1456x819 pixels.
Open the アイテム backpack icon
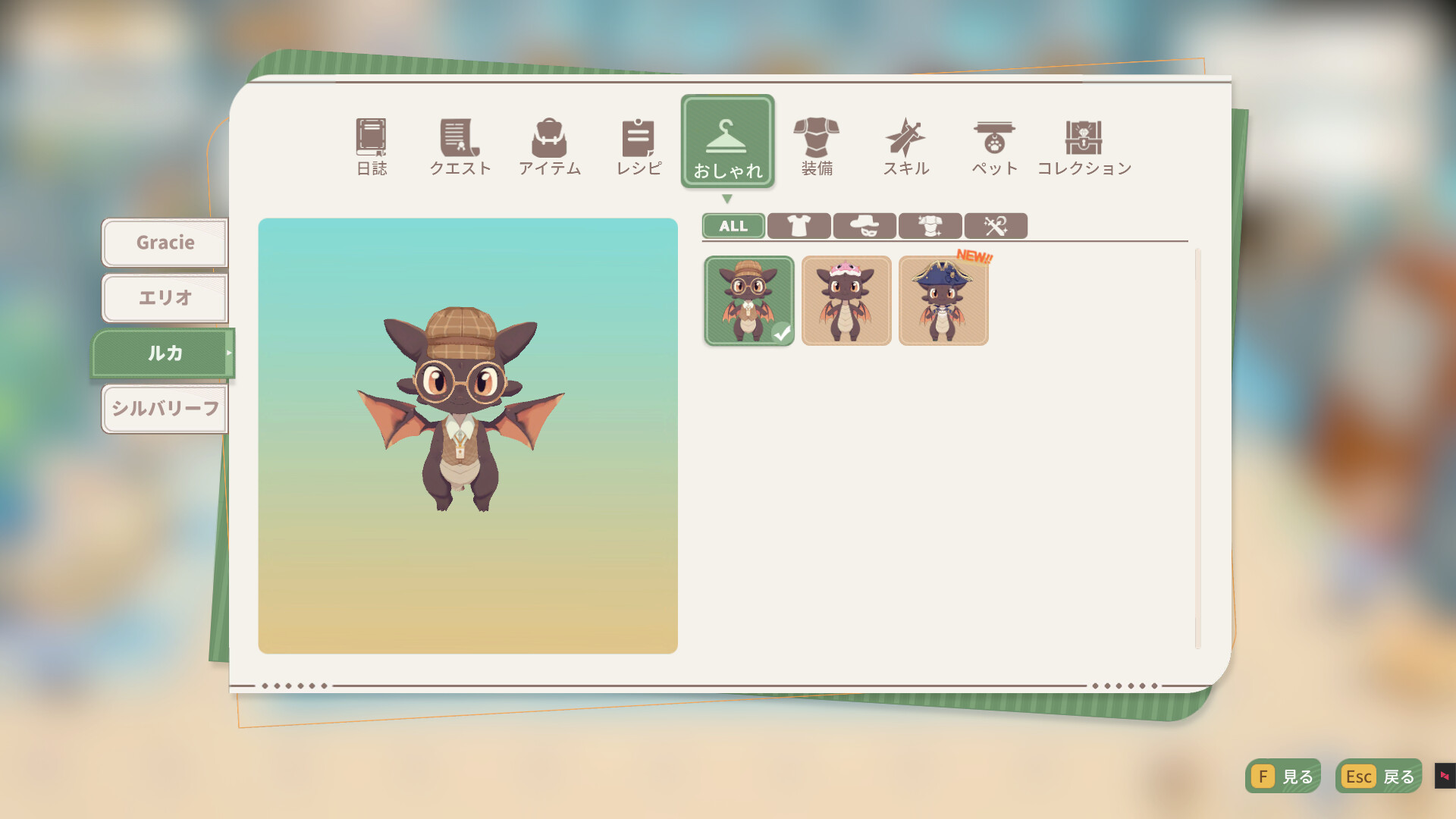pos(549,146)
